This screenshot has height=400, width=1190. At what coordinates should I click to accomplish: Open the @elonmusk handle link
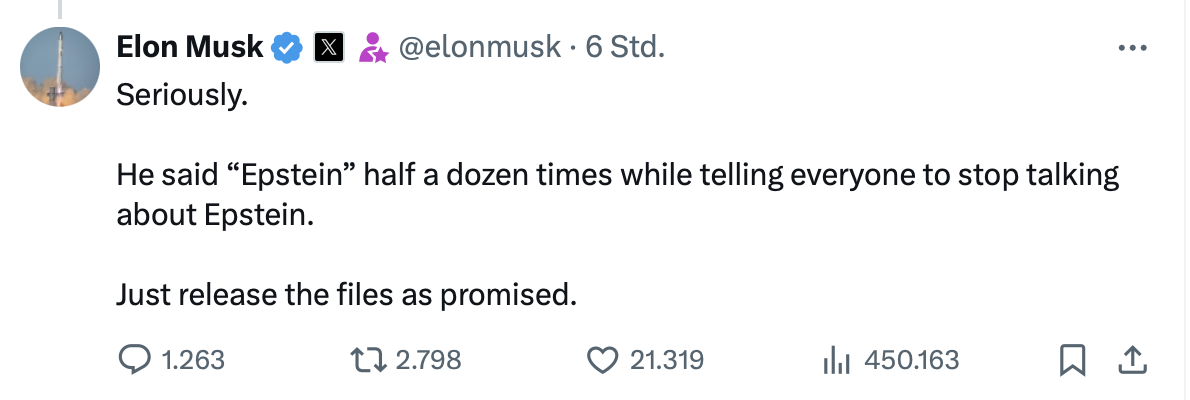tap(480, 46)
